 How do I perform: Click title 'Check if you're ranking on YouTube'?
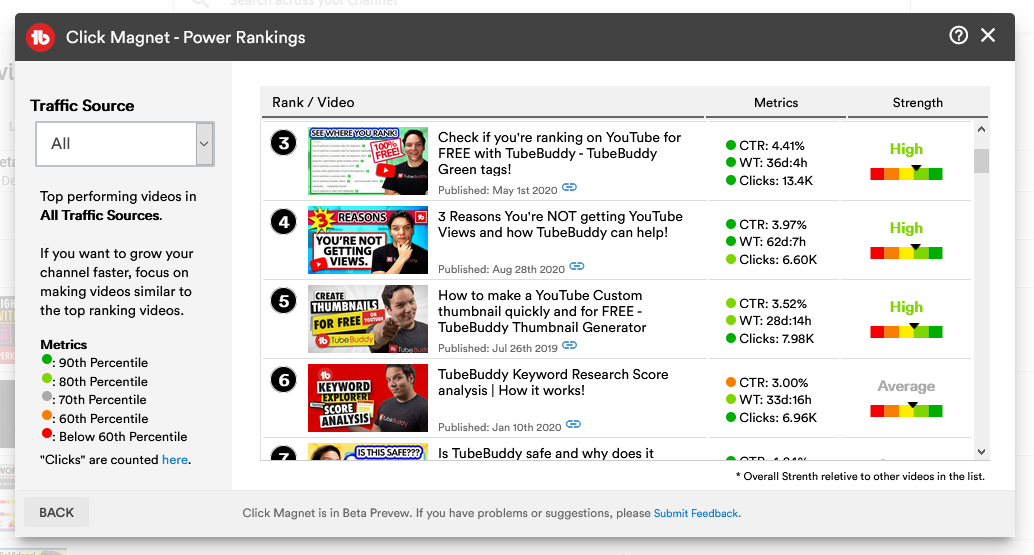(559, 153)
